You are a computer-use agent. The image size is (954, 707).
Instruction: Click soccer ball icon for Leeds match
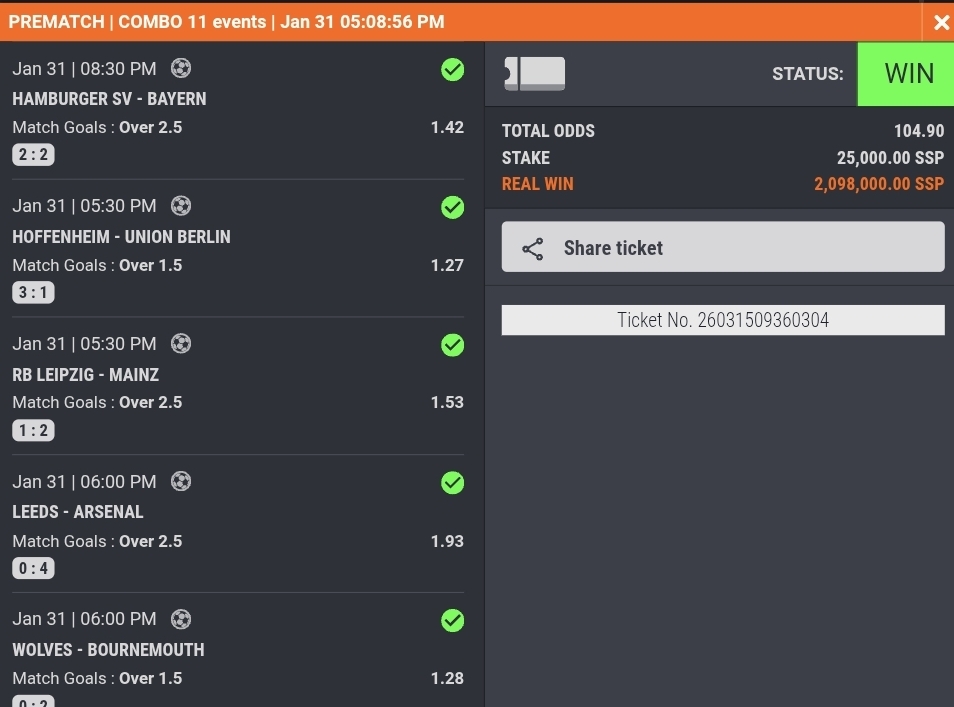tap(181, 482)
